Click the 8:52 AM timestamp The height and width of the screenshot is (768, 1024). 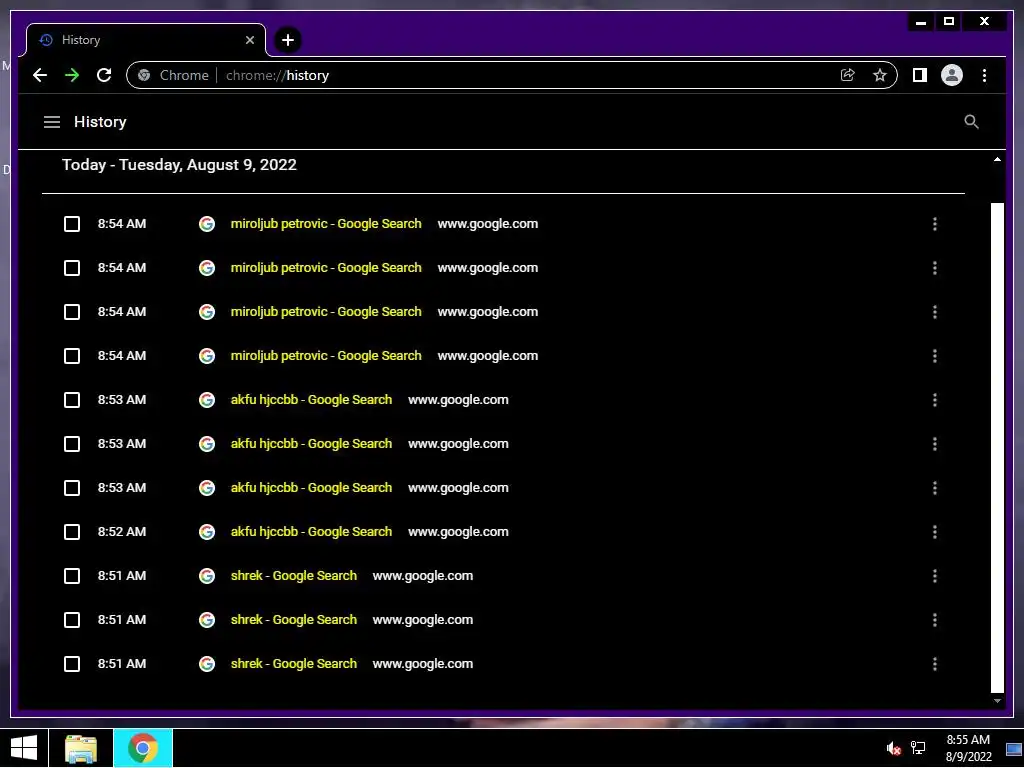coord(122,532)
